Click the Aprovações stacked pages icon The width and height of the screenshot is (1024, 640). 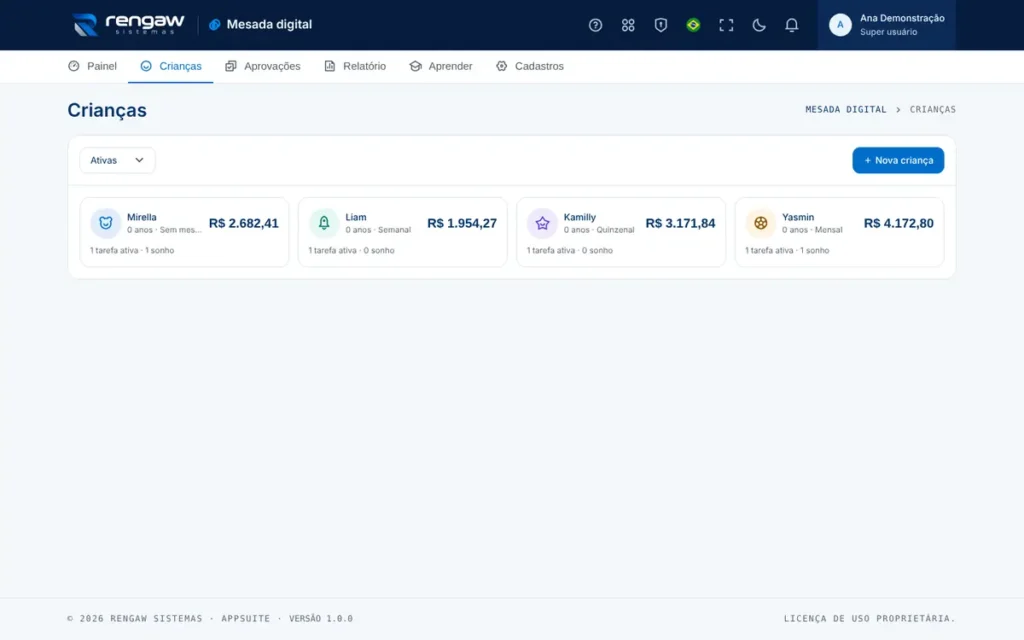[x=231, y=66]
